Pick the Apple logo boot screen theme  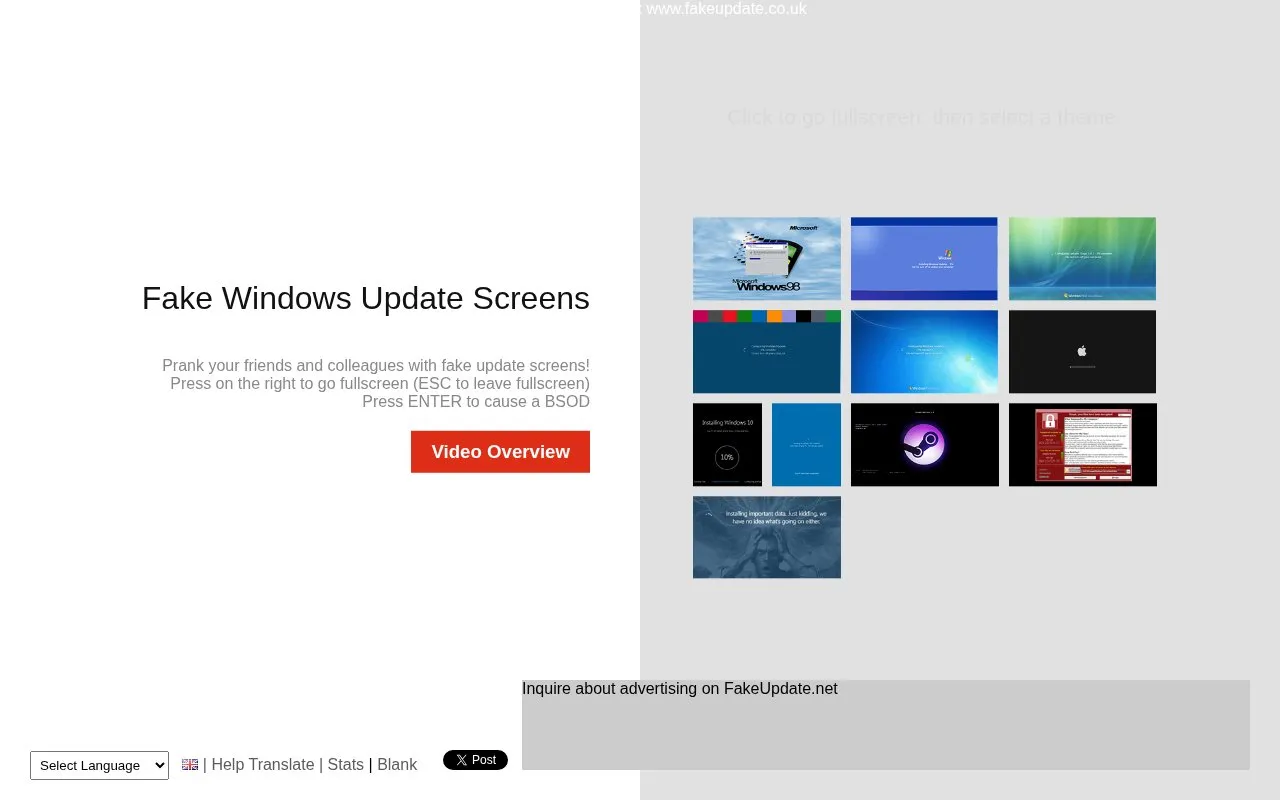1082,352
